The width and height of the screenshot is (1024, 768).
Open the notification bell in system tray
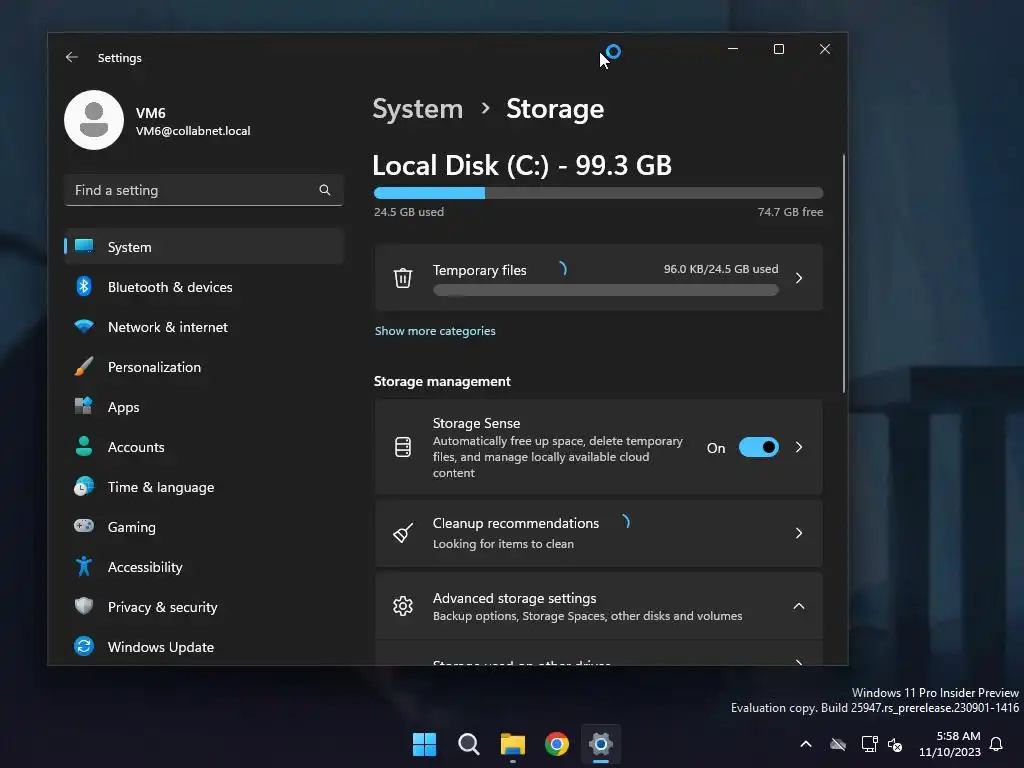(x=996, y=744)
